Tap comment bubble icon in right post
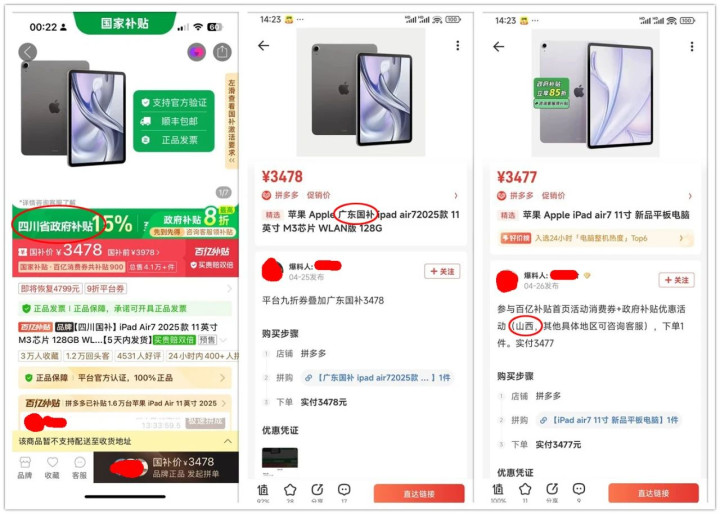This screenshot has width=720, height=514. pyautogui.click(x=579, y=489)
